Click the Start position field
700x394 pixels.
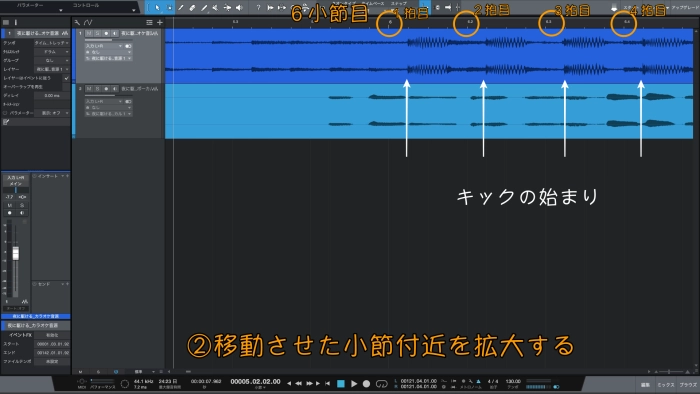click(52, 344)
